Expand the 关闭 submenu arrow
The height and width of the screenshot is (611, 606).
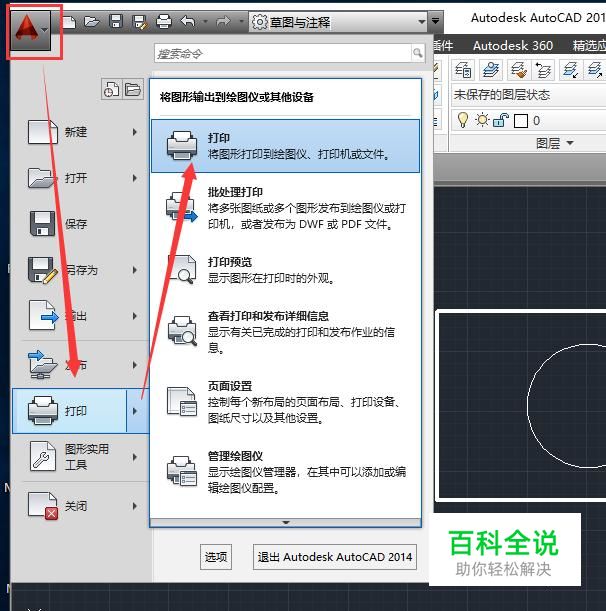click(134, 506)
